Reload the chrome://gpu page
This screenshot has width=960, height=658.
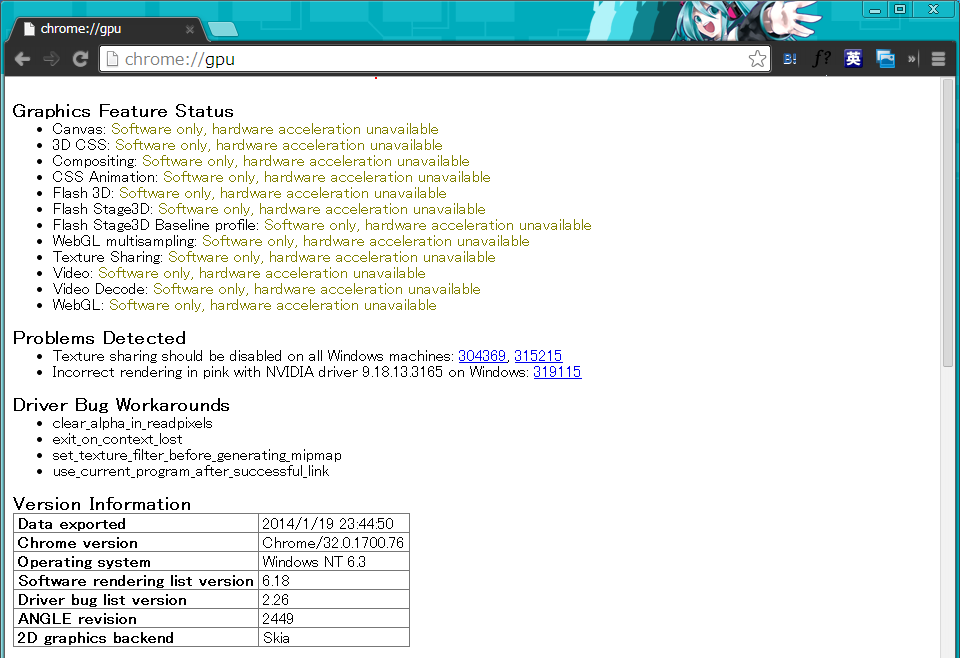tap(80, 59)
